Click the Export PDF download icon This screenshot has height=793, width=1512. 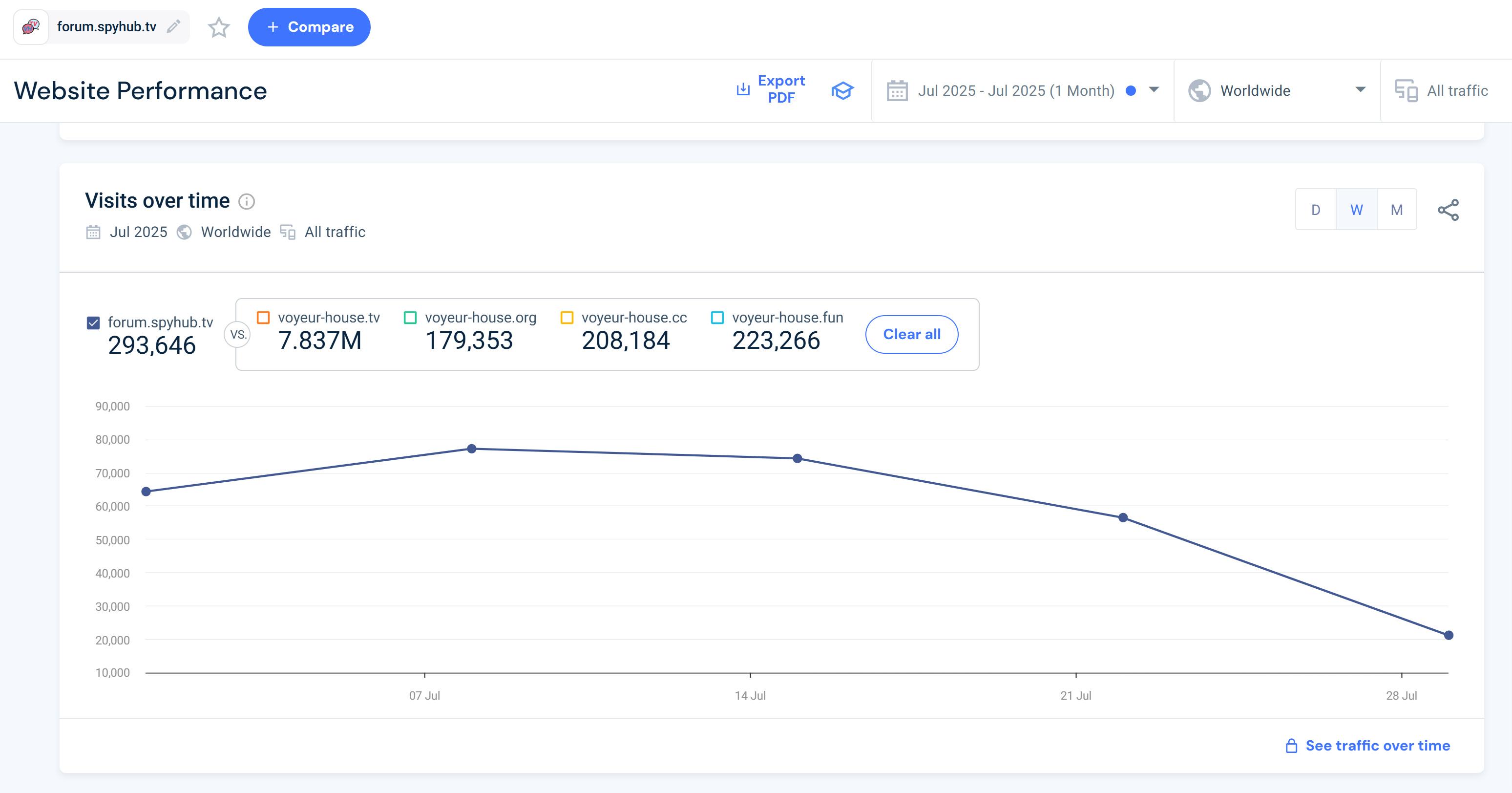743,89
